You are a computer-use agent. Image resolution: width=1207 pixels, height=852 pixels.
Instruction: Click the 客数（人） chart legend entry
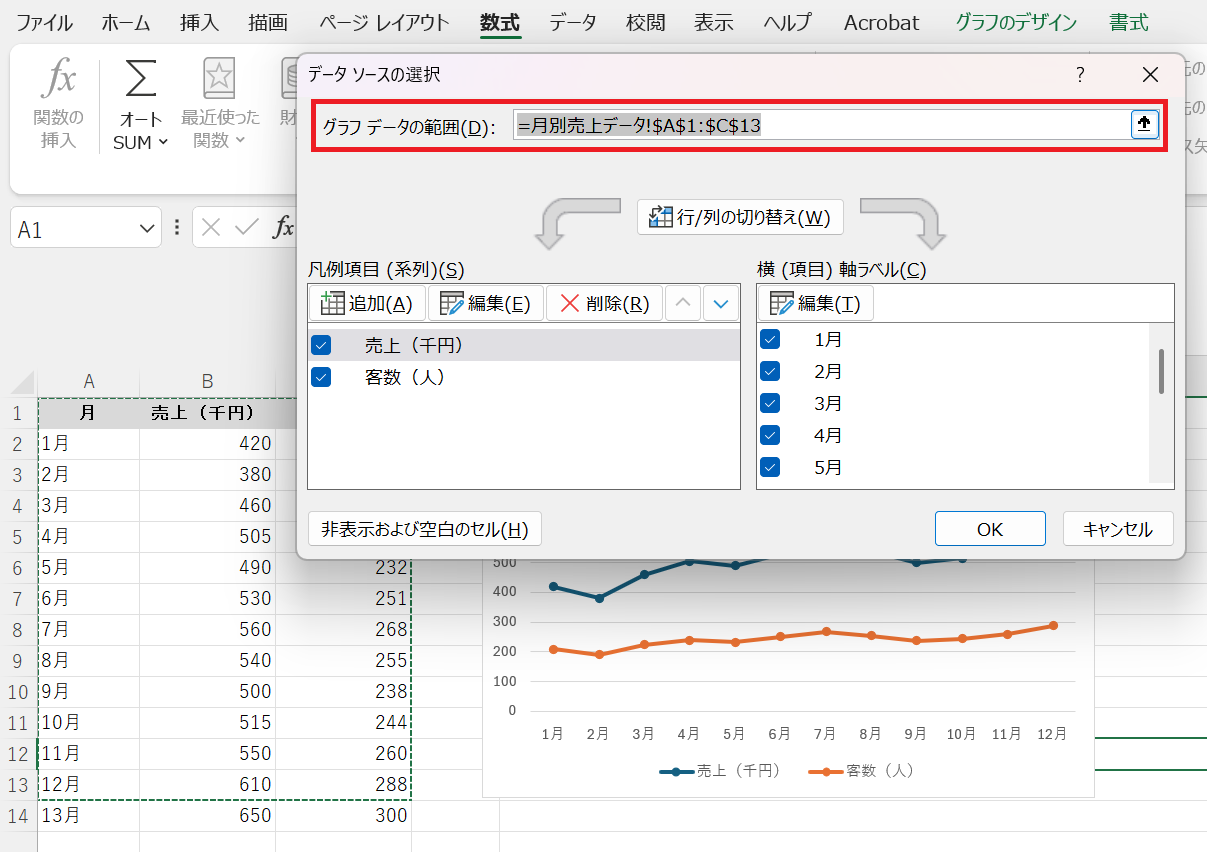(861, 771)
